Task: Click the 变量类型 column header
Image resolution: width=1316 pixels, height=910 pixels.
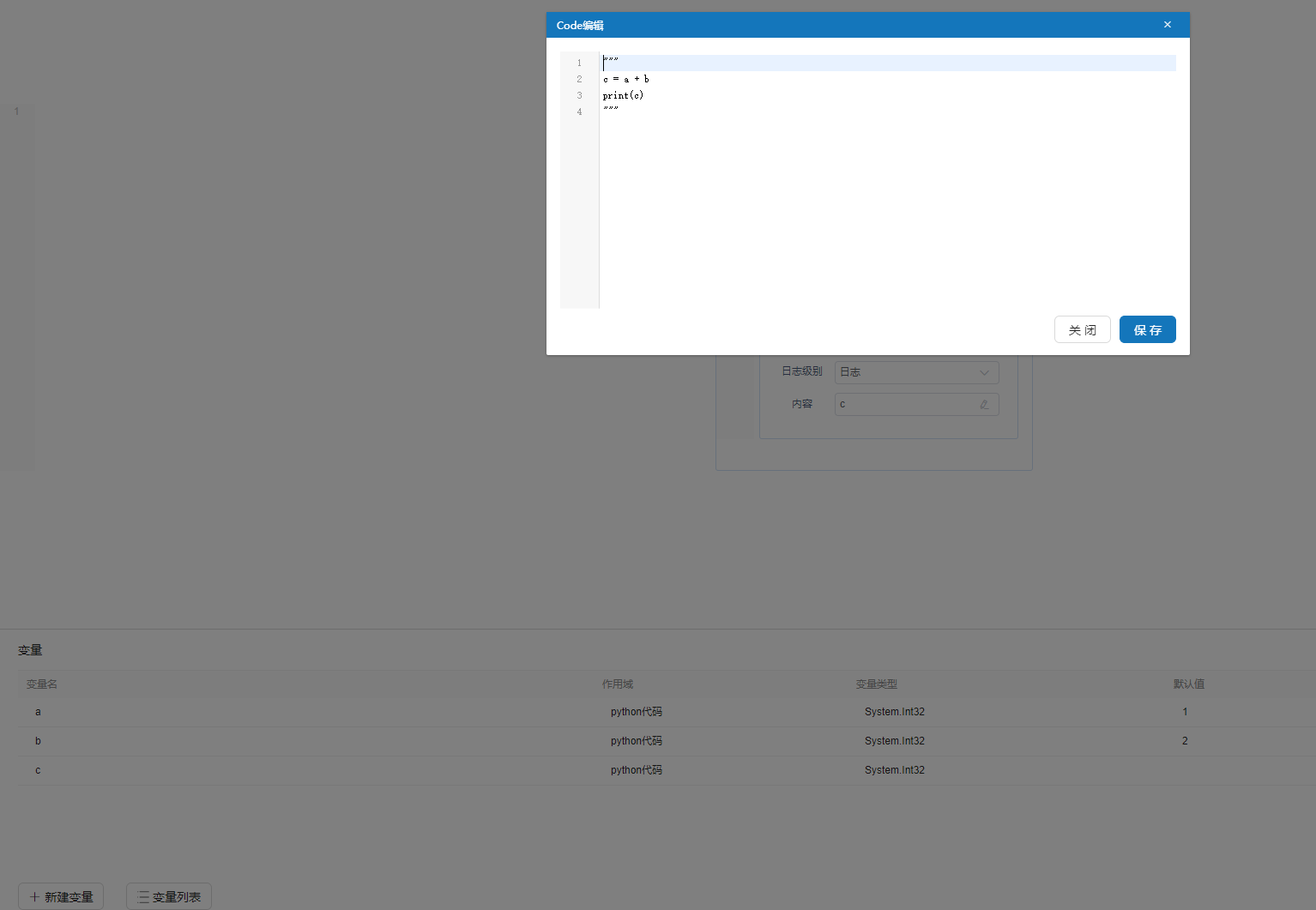Action: coord(876,684)
